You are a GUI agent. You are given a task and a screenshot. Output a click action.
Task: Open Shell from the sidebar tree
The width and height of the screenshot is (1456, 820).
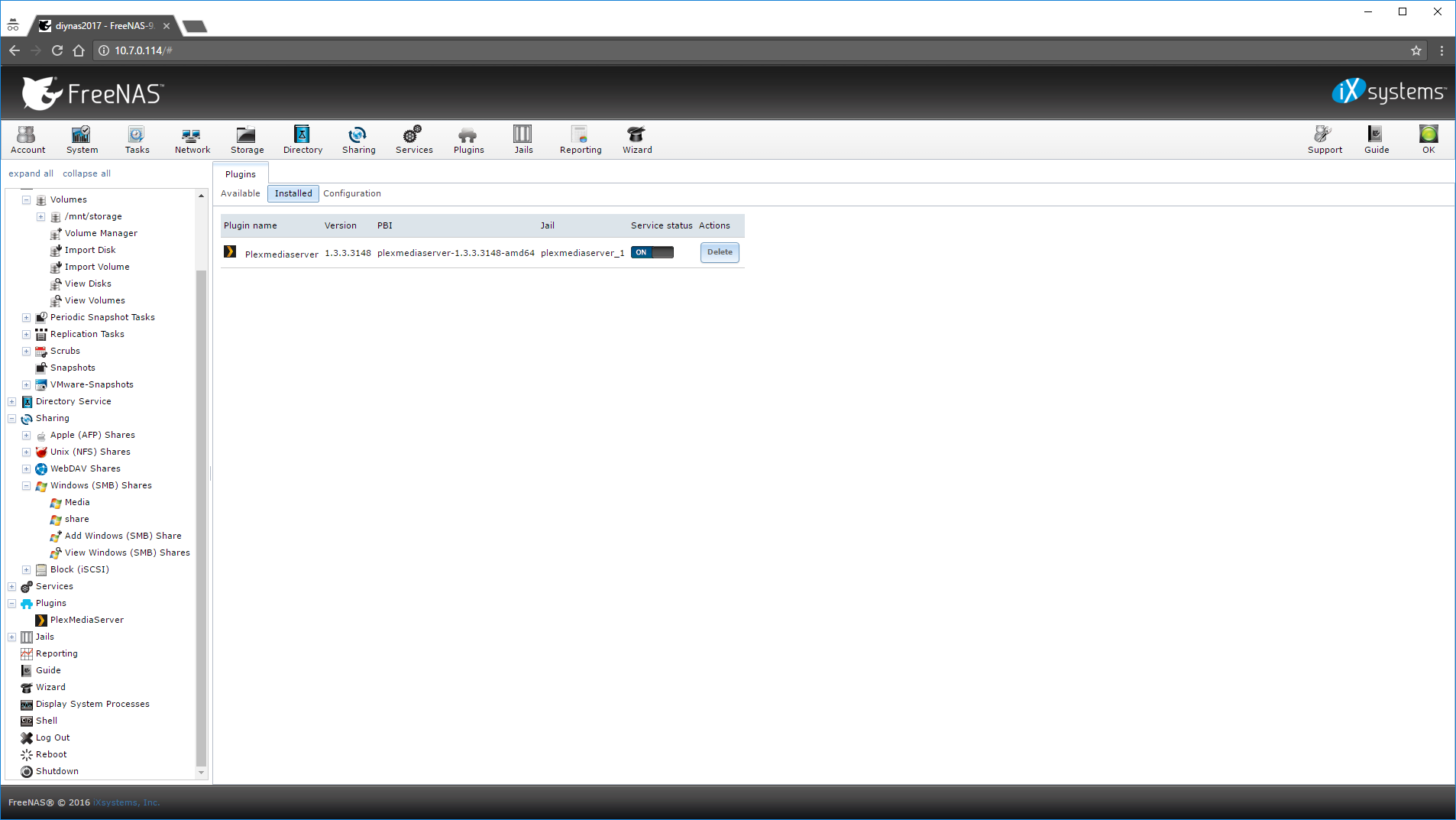(x=47, y=721)
